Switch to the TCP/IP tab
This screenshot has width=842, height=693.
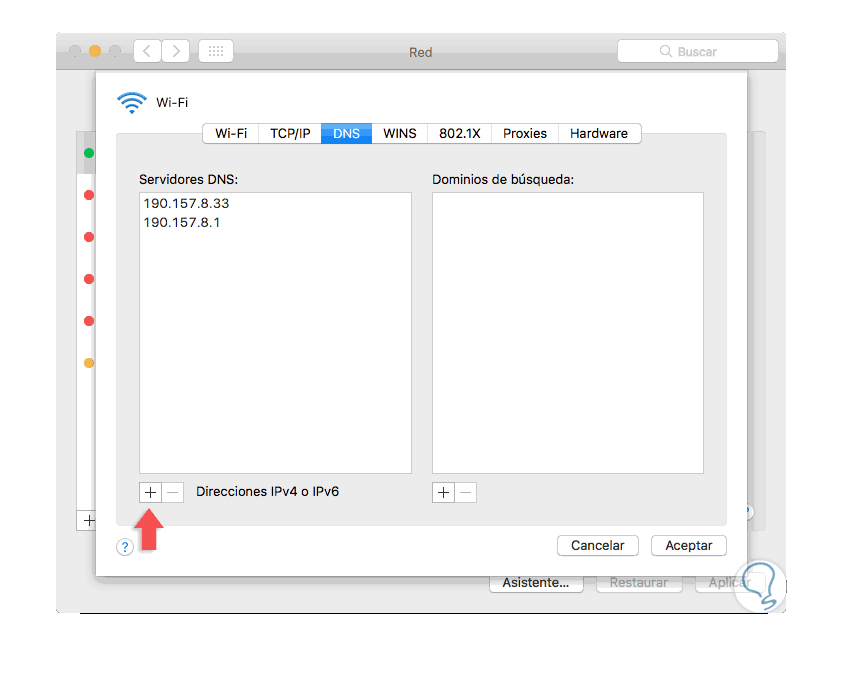point(290,134)
